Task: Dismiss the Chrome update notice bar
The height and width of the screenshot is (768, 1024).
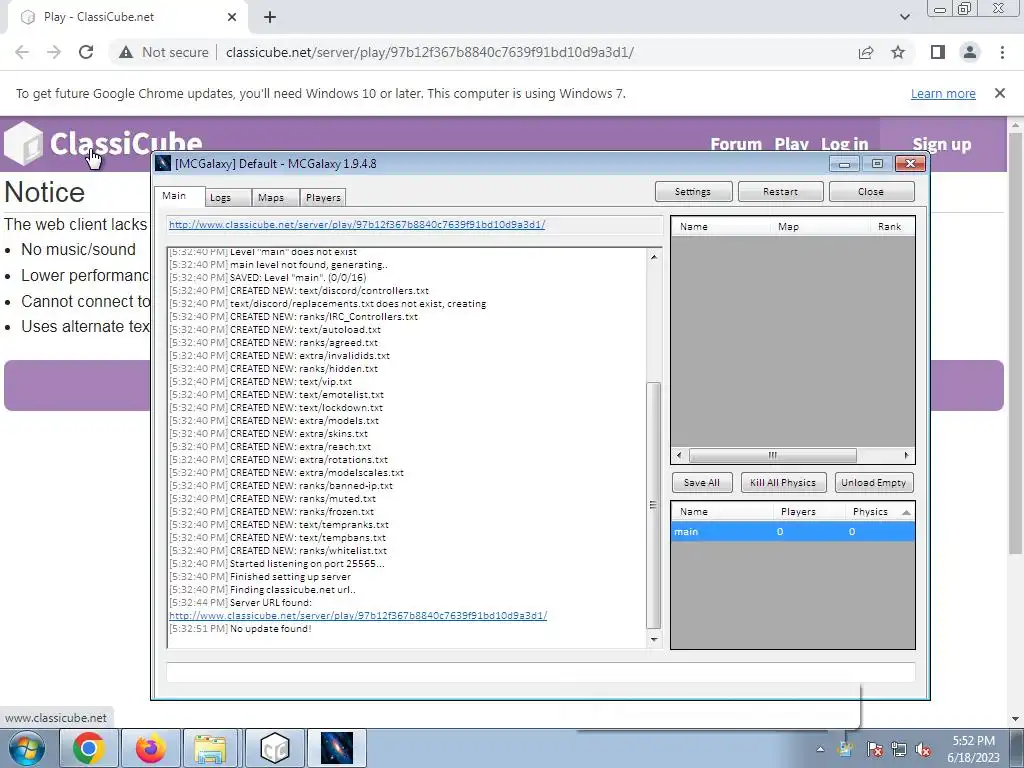Action: [x=1000, y=93]
